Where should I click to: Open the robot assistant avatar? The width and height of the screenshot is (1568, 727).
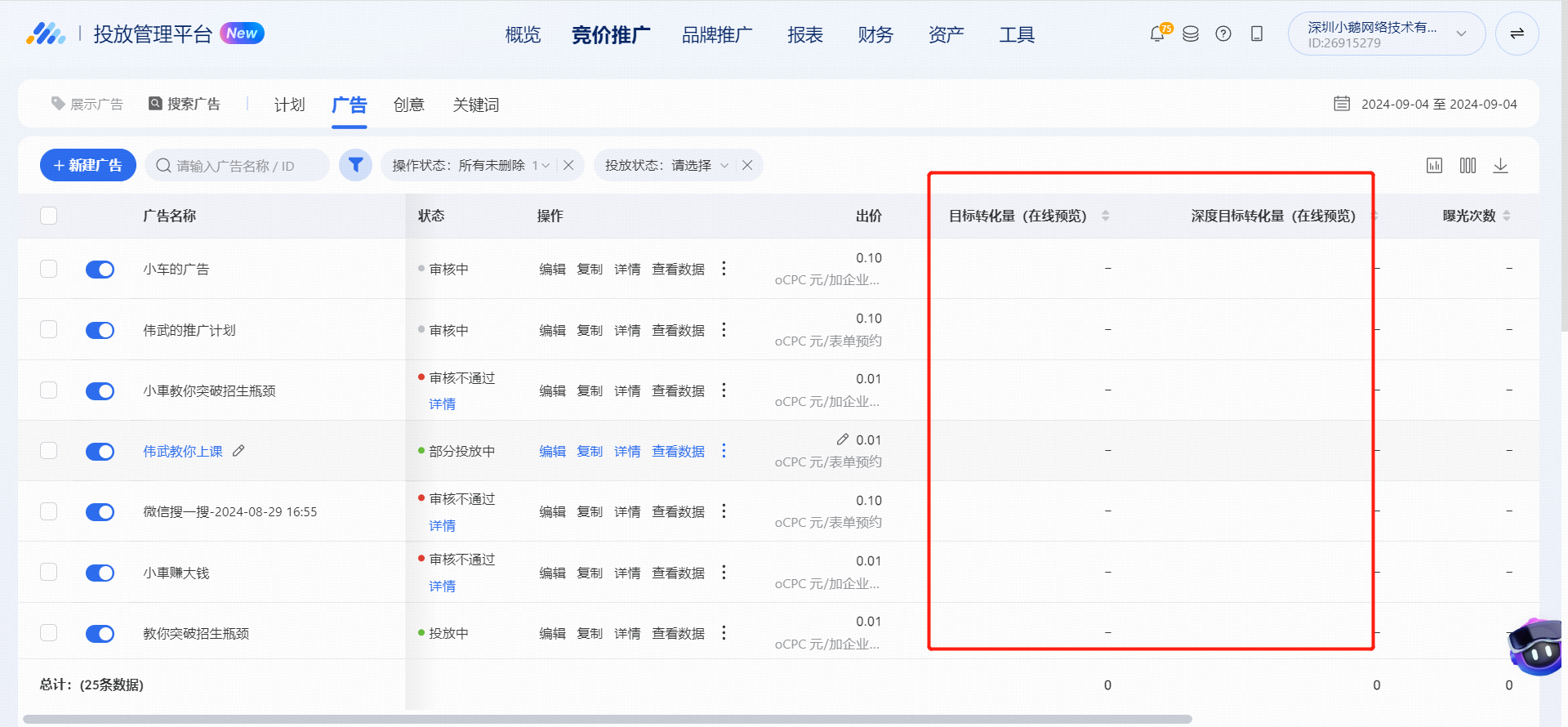[1537, 647]
